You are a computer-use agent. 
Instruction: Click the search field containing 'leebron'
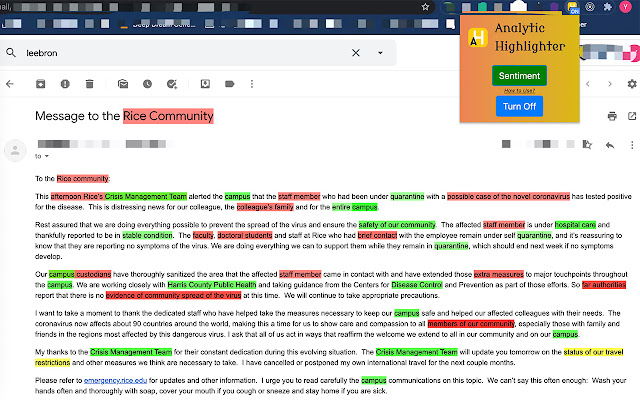pos(180,52)
